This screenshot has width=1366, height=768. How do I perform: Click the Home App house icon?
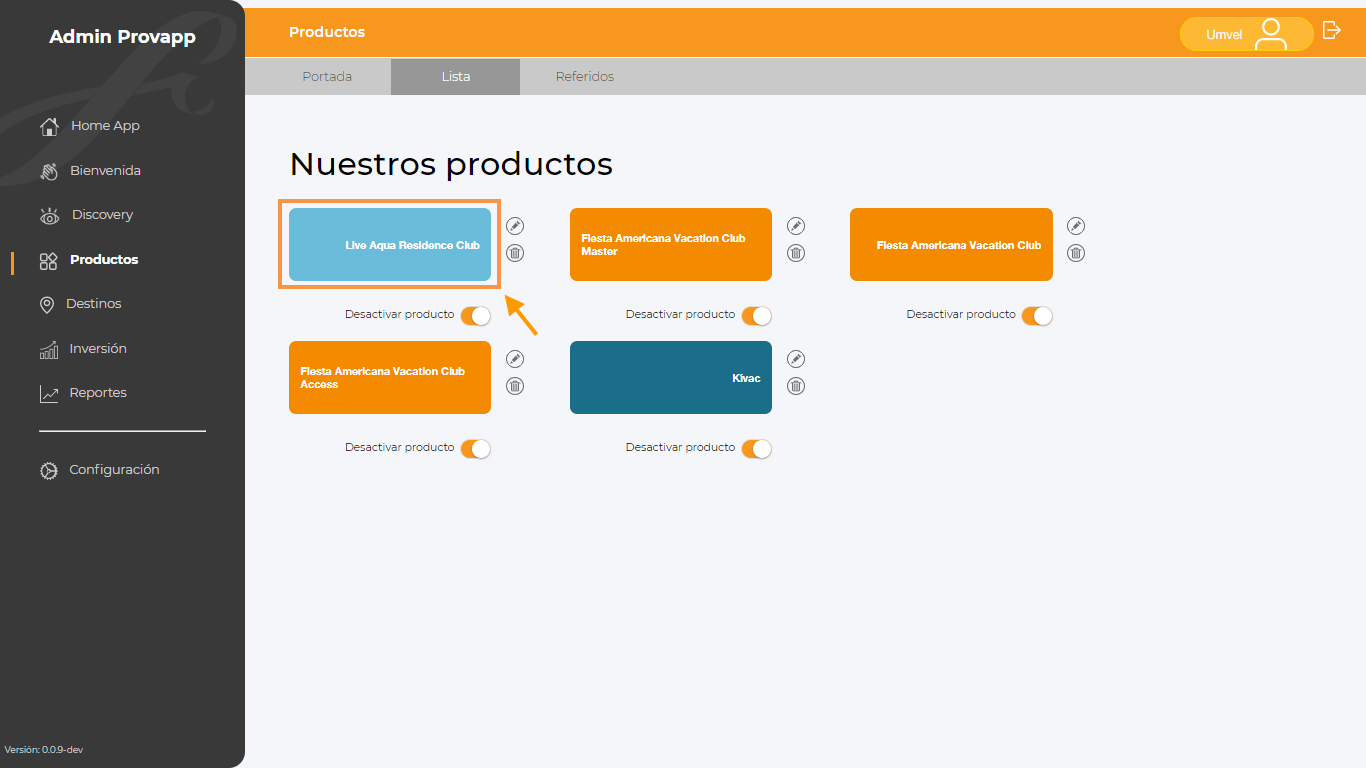(49, 127)
